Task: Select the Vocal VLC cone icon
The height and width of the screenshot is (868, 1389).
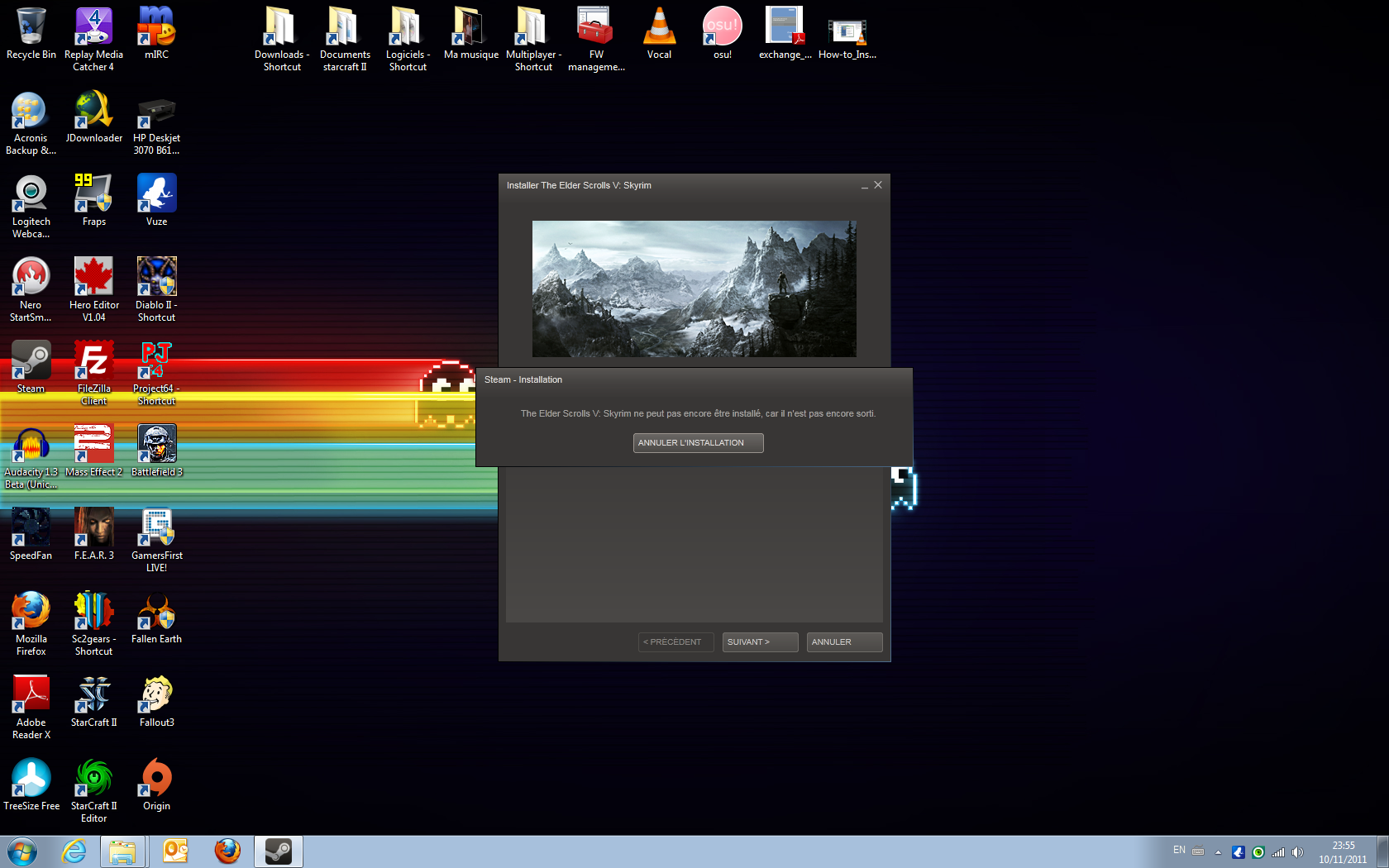Action: (659, 35)
